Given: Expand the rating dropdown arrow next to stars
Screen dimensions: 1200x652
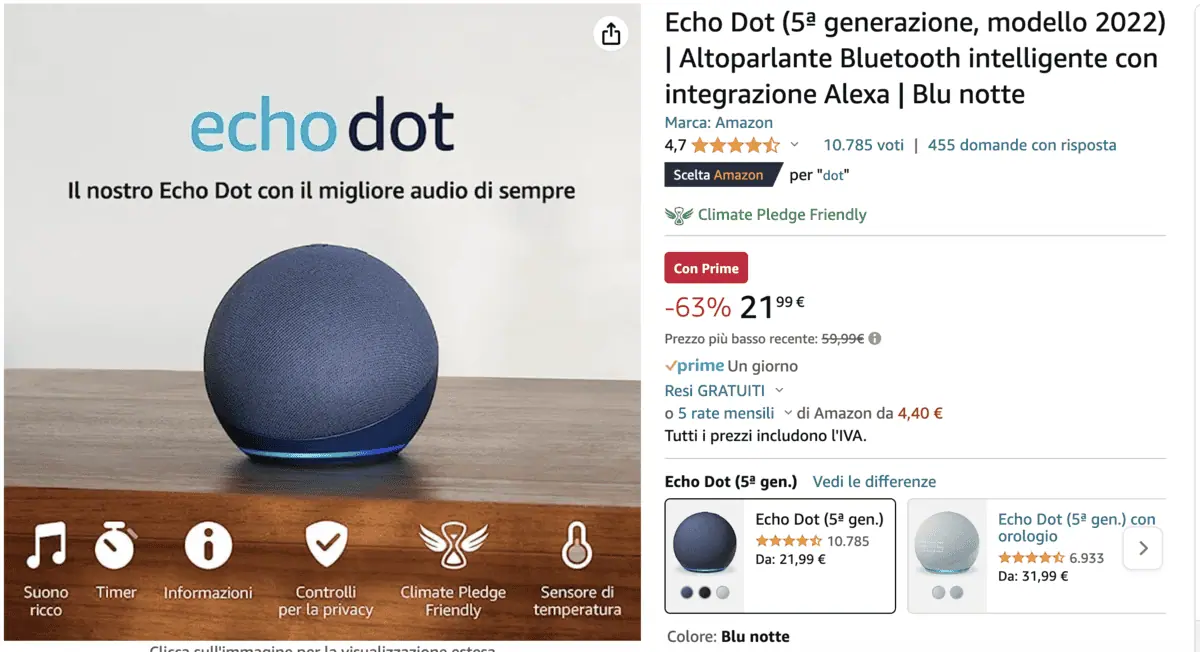Looking at the screenshot, I should [795, 145].
